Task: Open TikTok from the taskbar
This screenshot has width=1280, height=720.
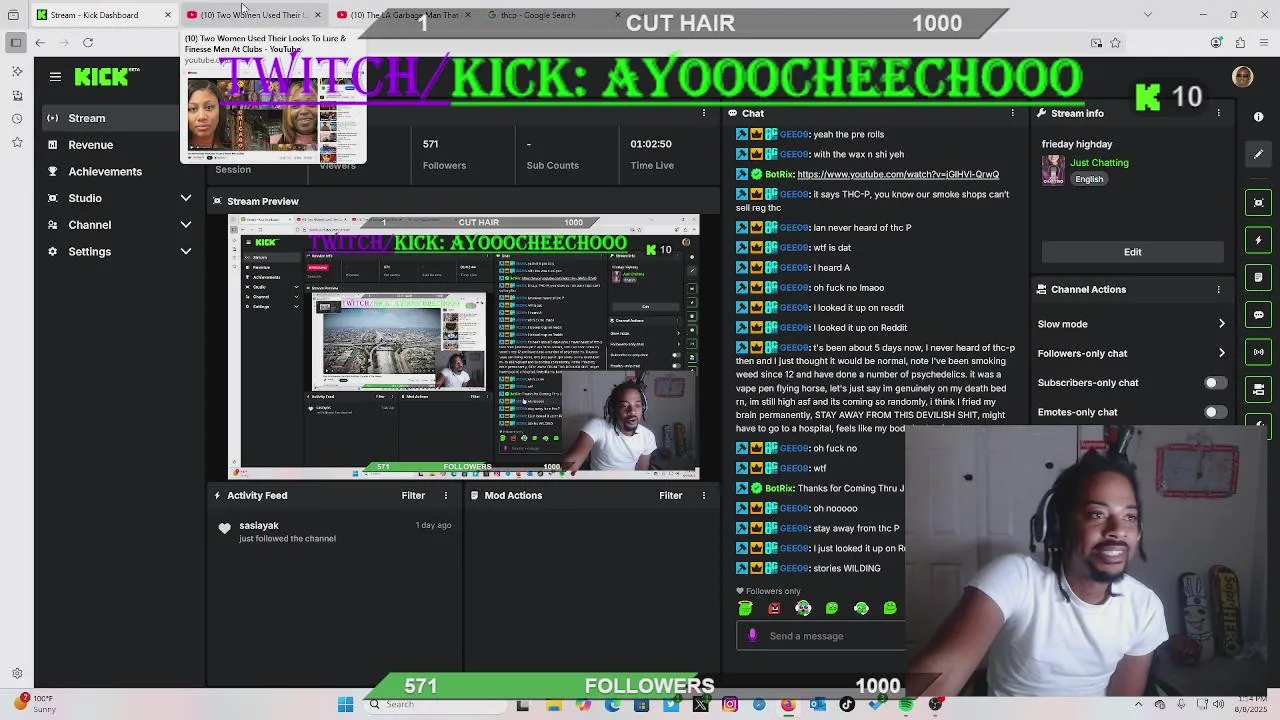Action: click(x=847, y=704)
